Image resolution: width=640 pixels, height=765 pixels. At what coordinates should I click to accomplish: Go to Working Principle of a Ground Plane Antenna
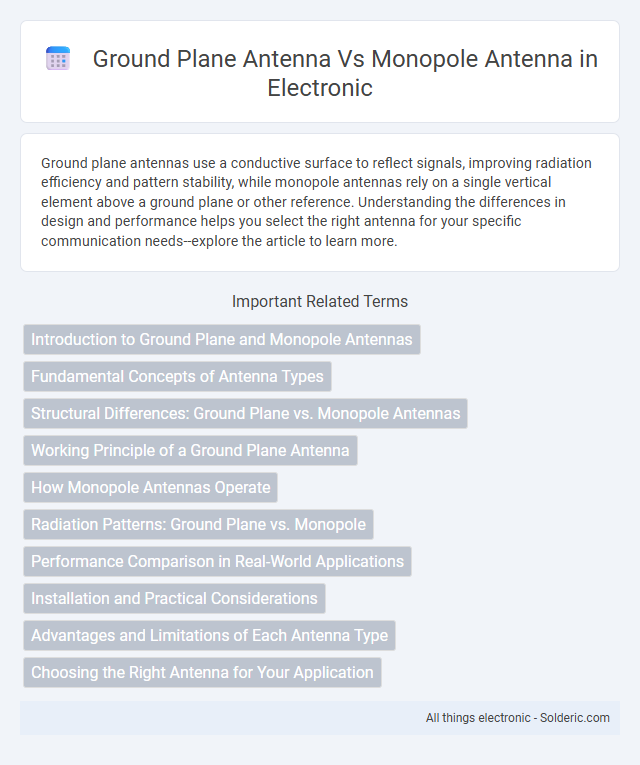[190, 450]
